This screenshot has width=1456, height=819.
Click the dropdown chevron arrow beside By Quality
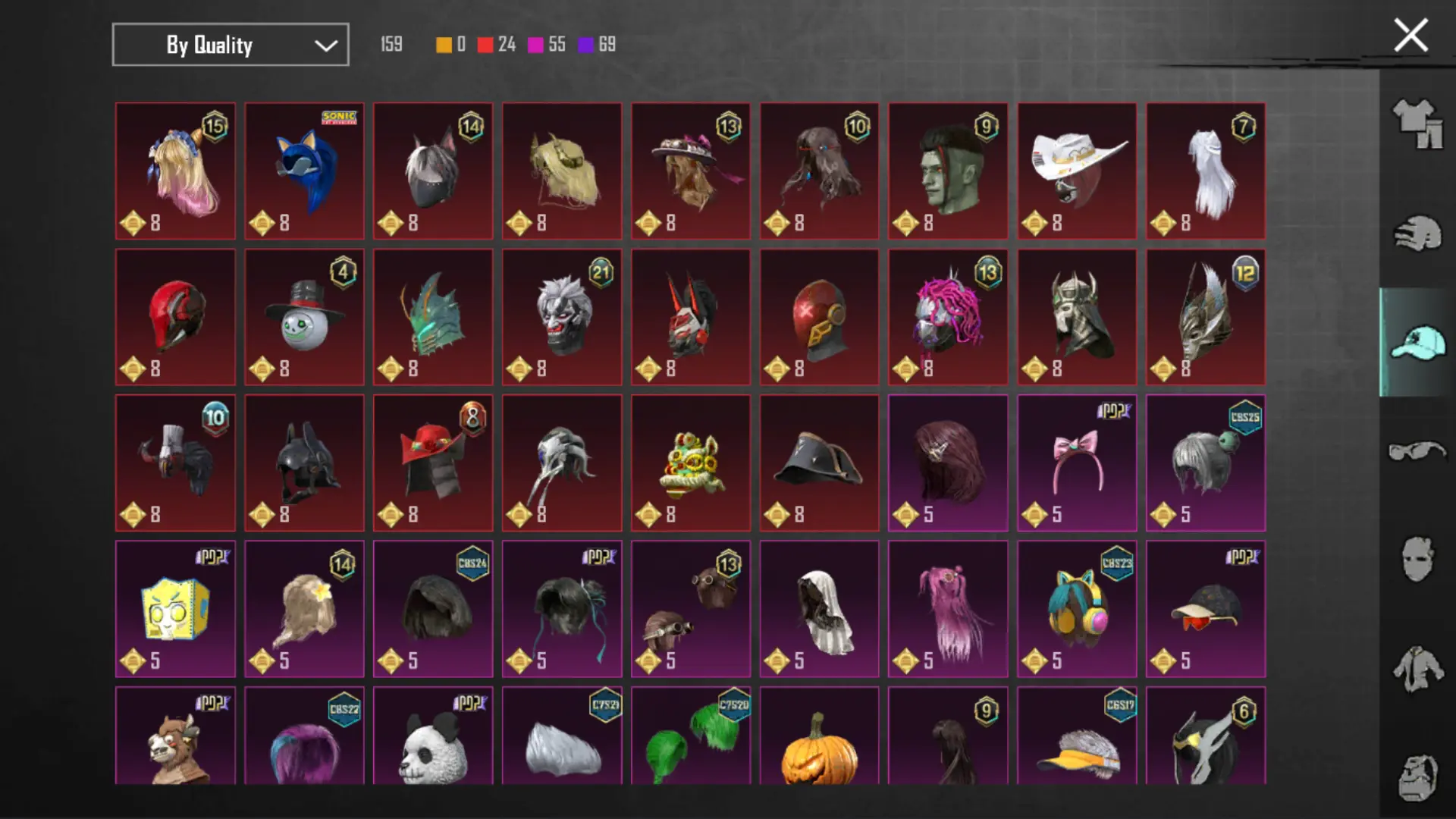click(x=326, y=45)
